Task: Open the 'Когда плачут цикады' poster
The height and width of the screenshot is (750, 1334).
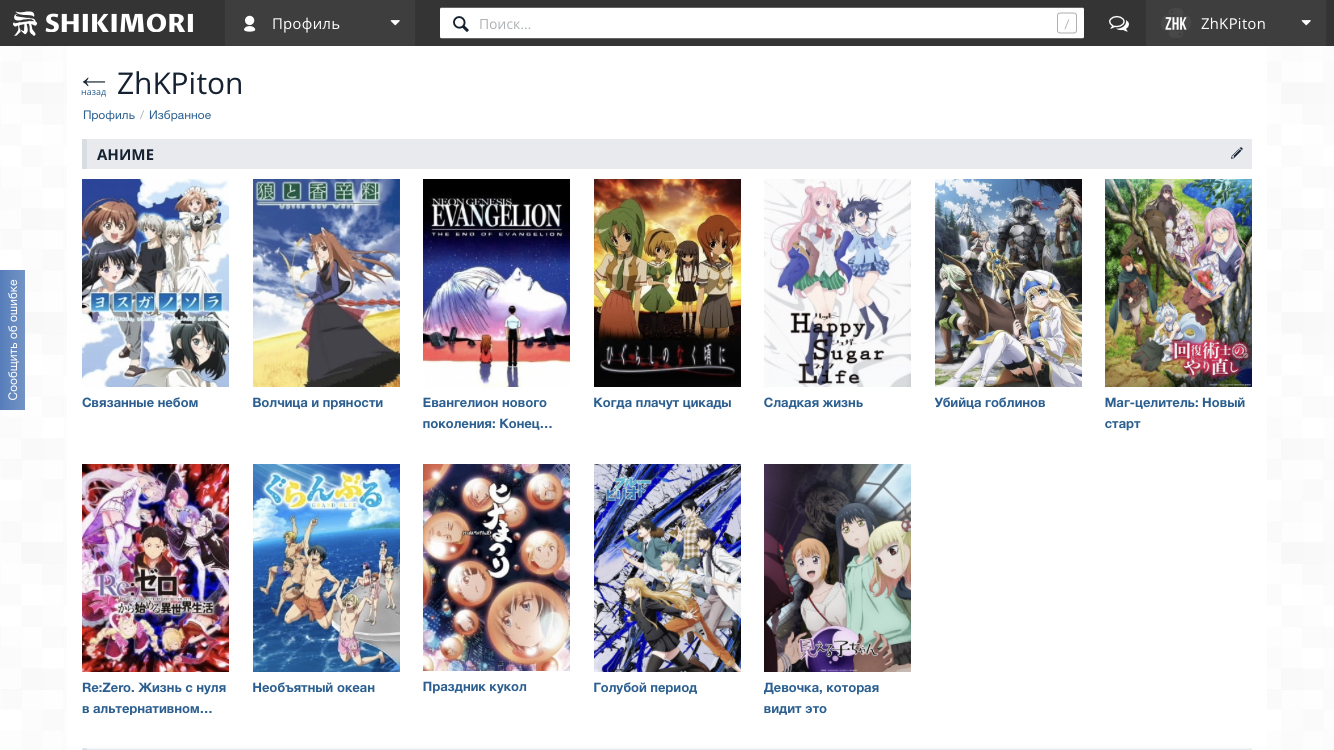Action: pyautogui.click(x=667, y=283)
